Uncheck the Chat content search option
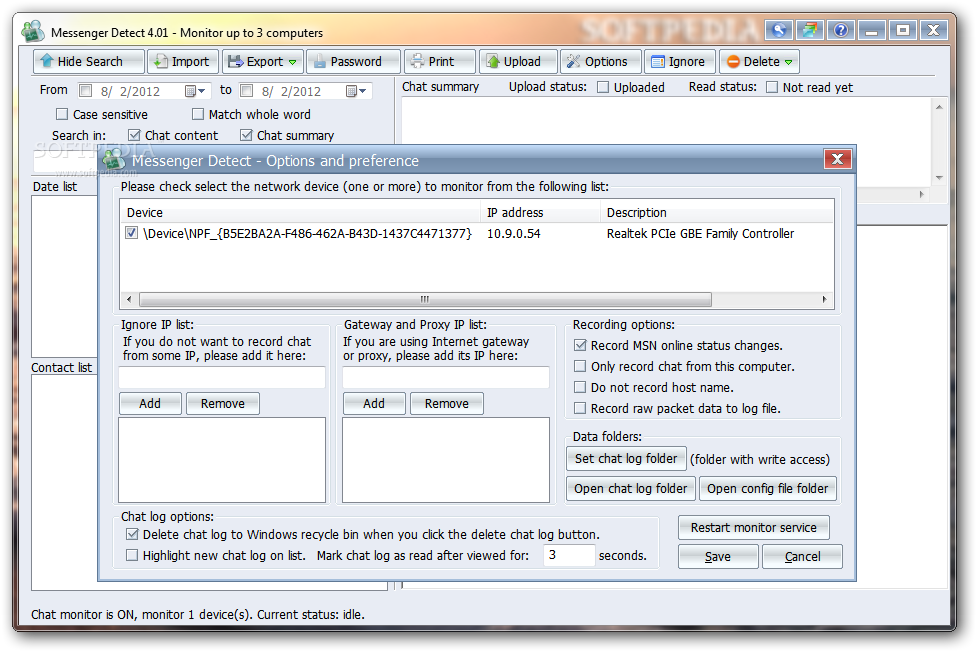 [133, 135]
